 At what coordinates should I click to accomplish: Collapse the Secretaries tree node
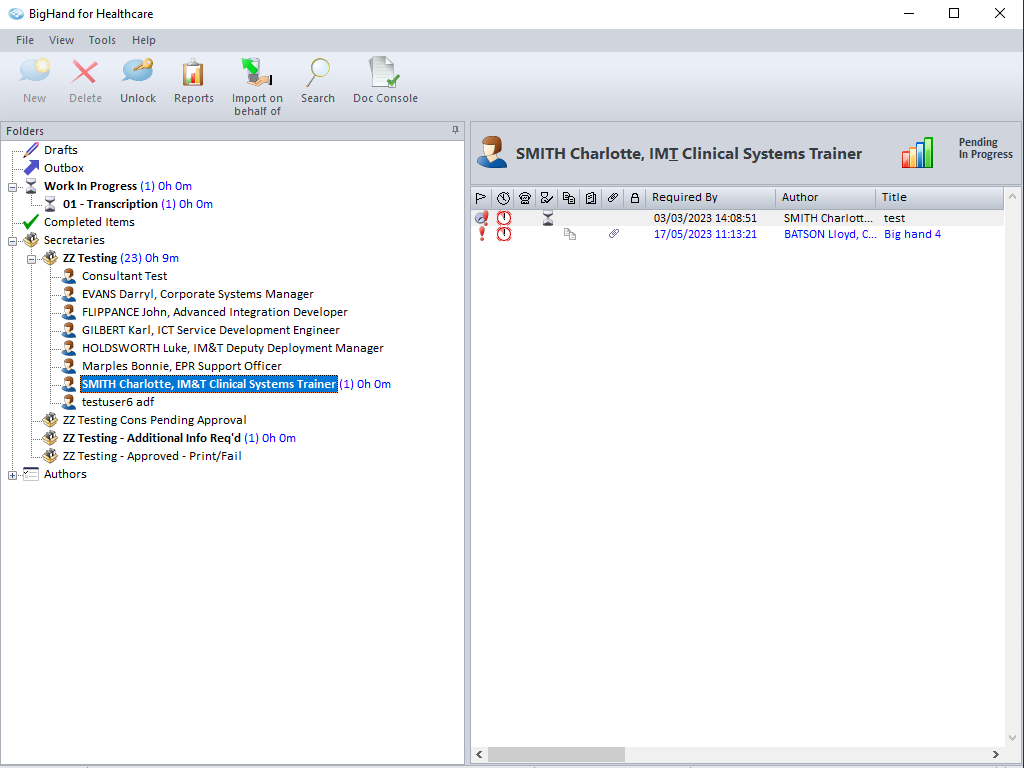tap(12, 241)
